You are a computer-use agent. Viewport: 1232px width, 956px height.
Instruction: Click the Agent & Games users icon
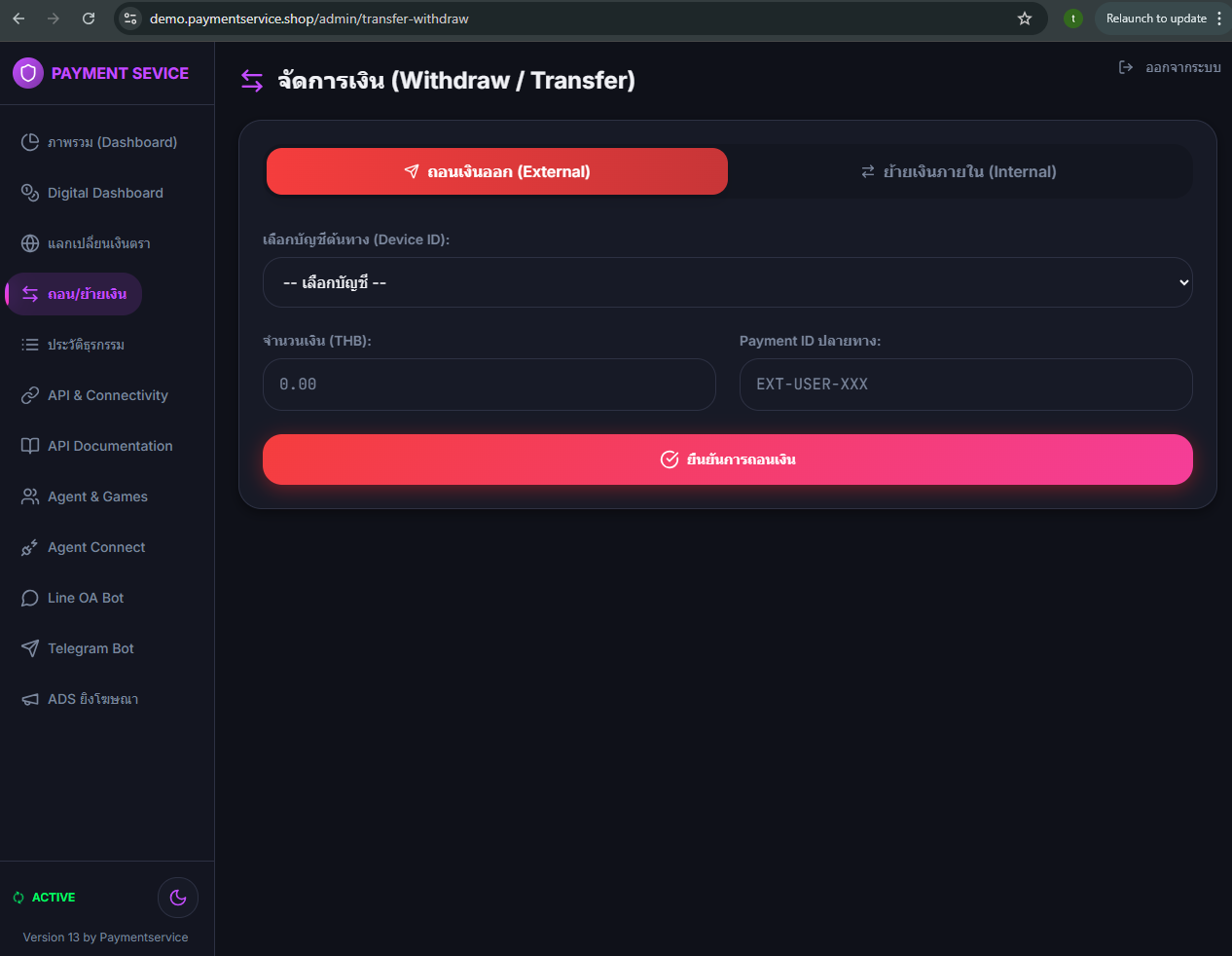[30, 496]
